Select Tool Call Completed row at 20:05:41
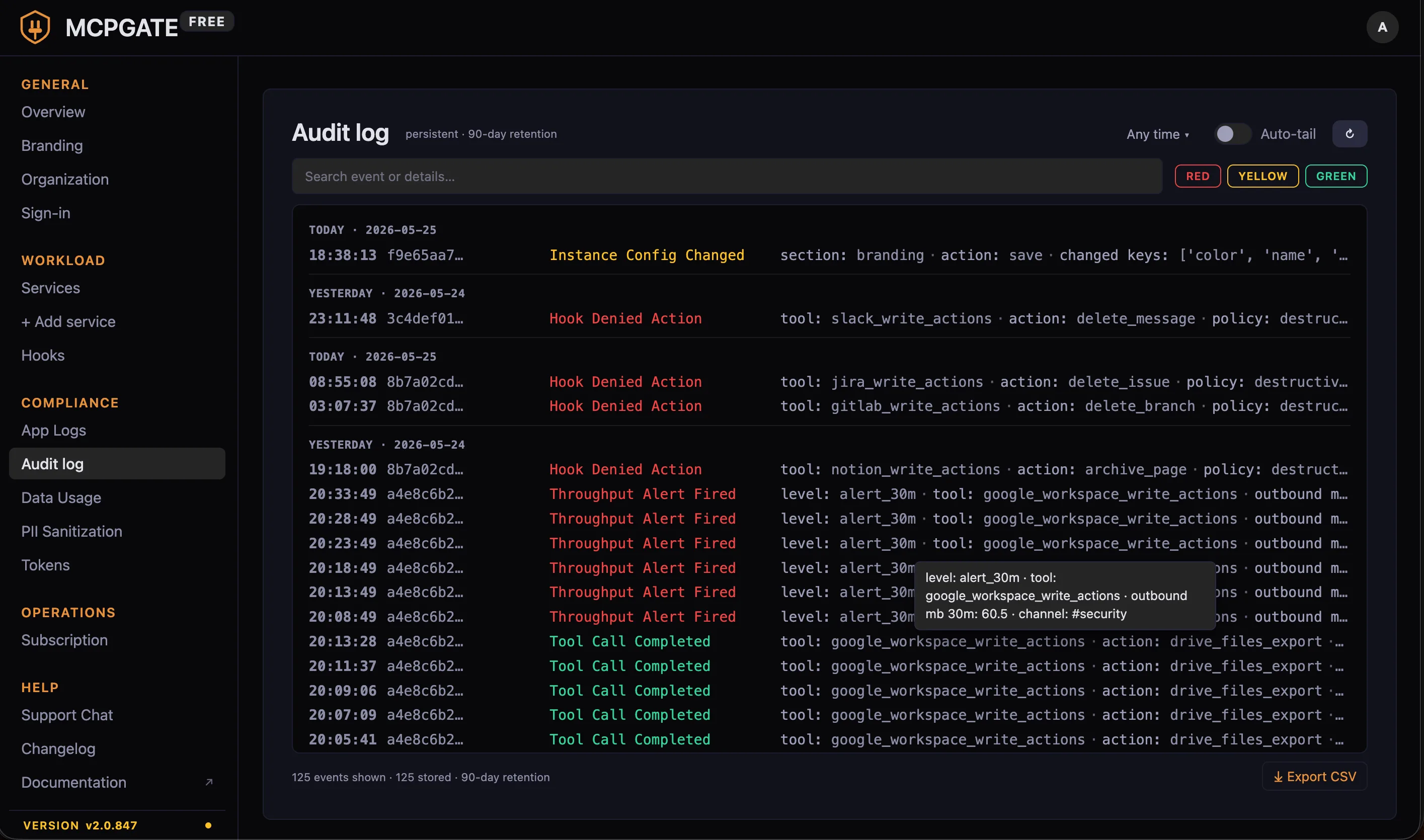 point(829,739)
